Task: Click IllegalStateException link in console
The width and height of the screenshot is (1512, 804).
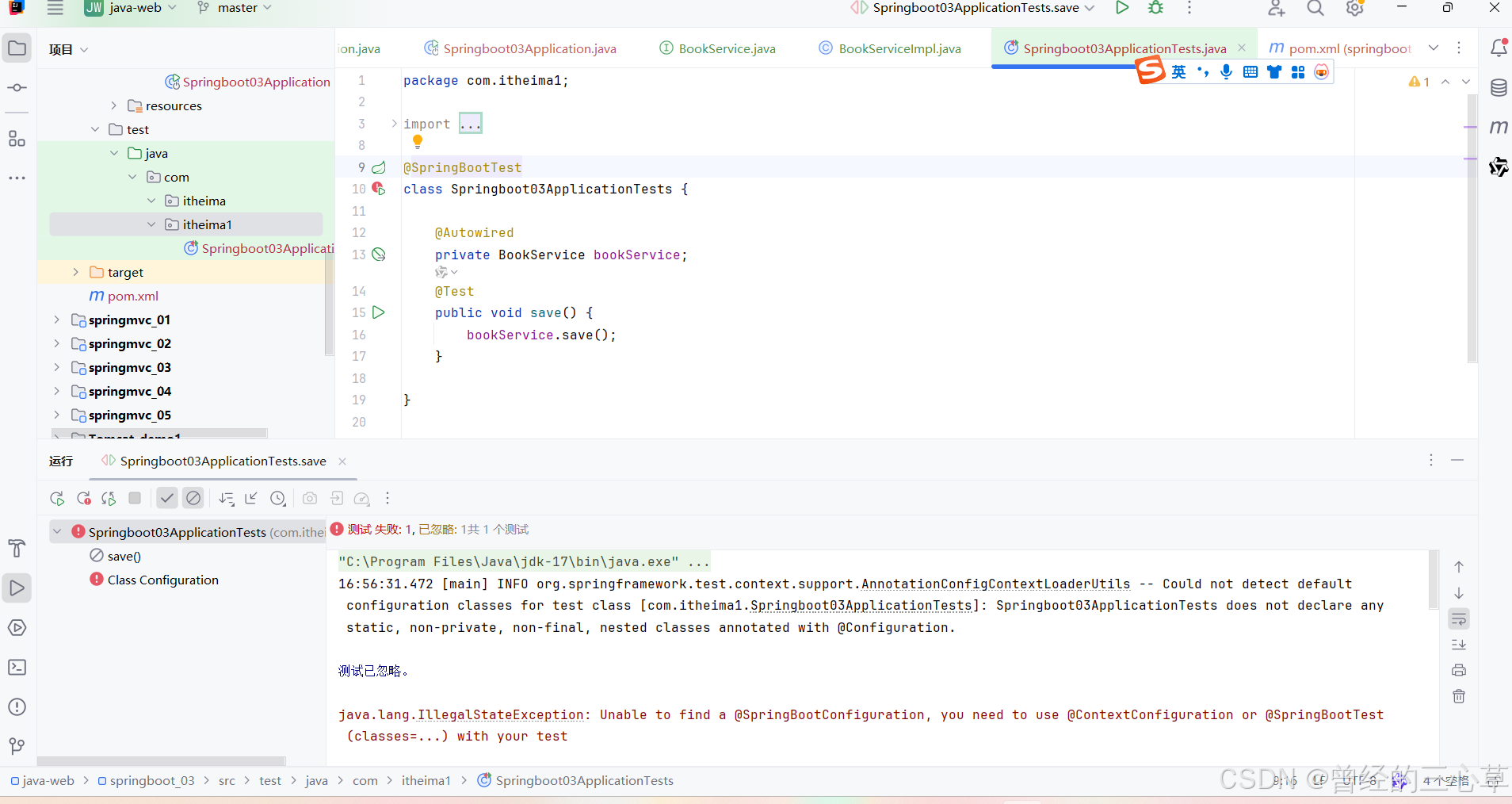Action: [x=501, y=714]
